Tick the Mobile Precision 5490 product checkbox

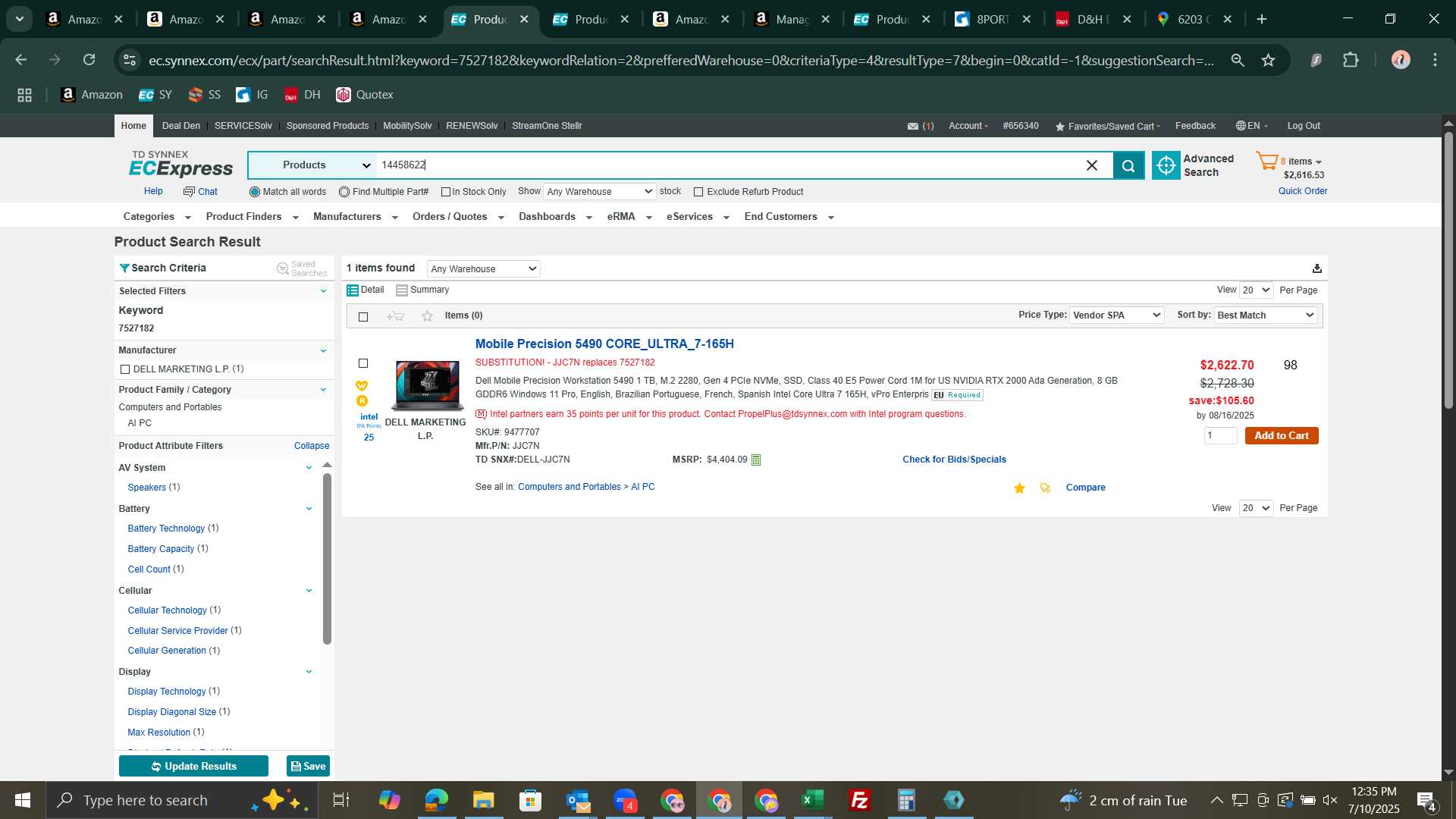[x=363, y=364]
